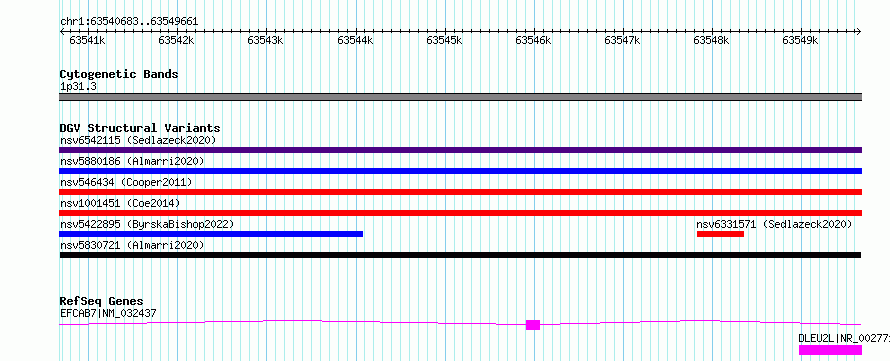This screenshot has height=361, width=890.
Task: Click the magenta EFCAB7 exon block
Action: pos(533,325)
